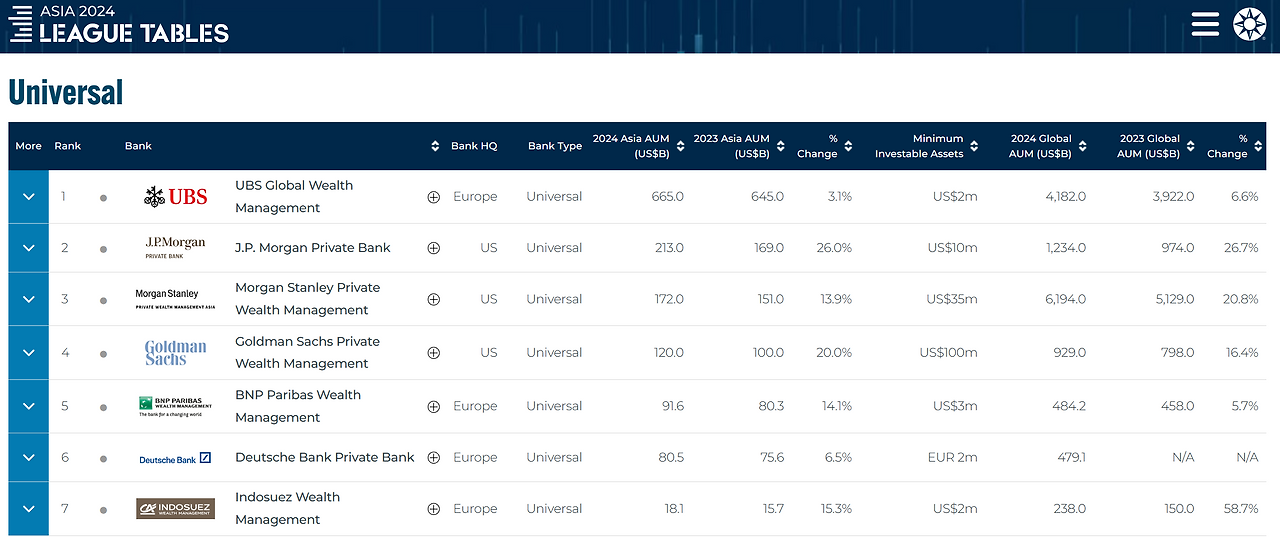
Task: Click the Morgan Stanley Private Wealth Management name
Action: click(x=307, y=299)
